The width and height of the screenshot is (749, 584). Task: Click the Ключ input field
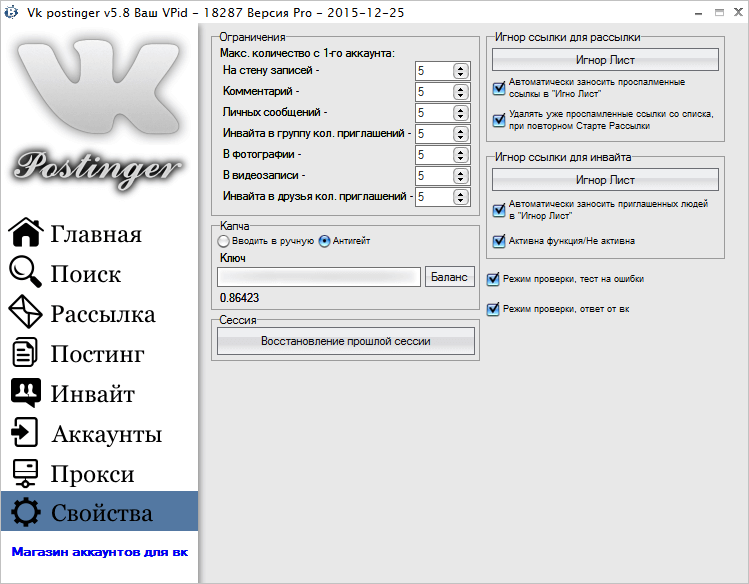[319, 277]
